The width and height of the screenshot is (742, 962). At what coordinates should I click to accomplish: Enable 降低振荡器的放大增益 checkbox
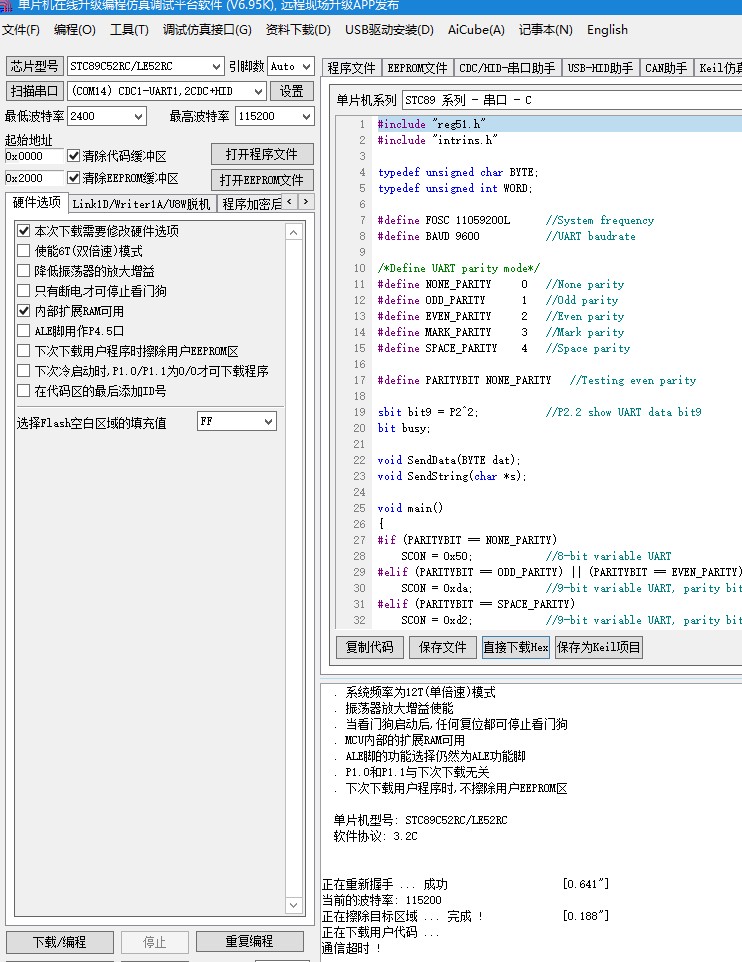[x=24, y=271]
